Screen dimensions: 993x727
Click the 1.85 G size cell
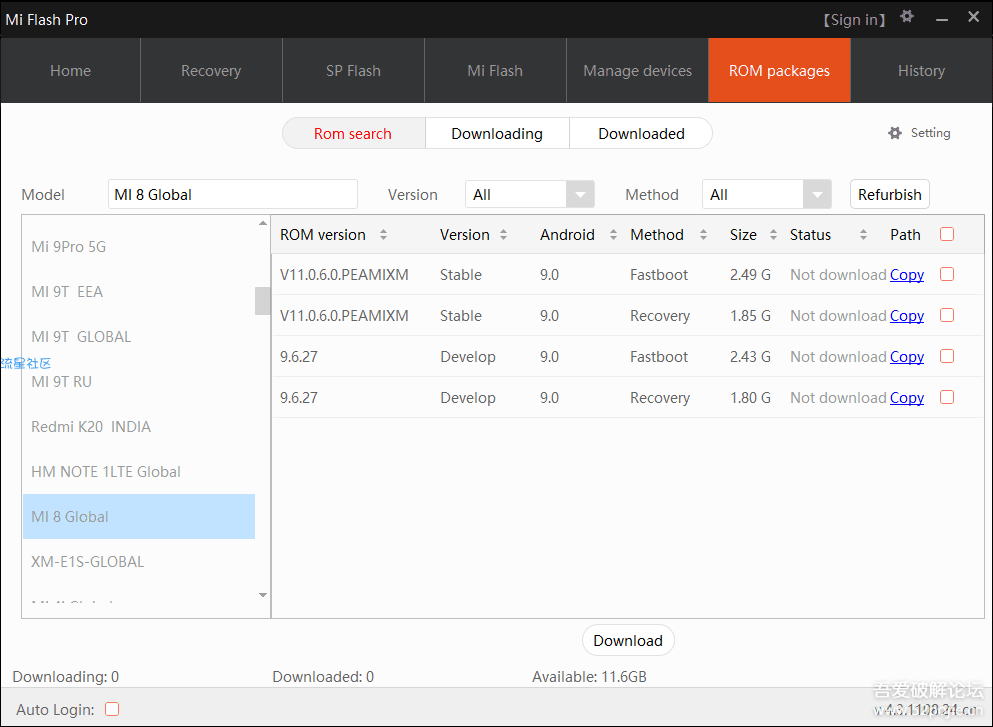tap(750, 316)
